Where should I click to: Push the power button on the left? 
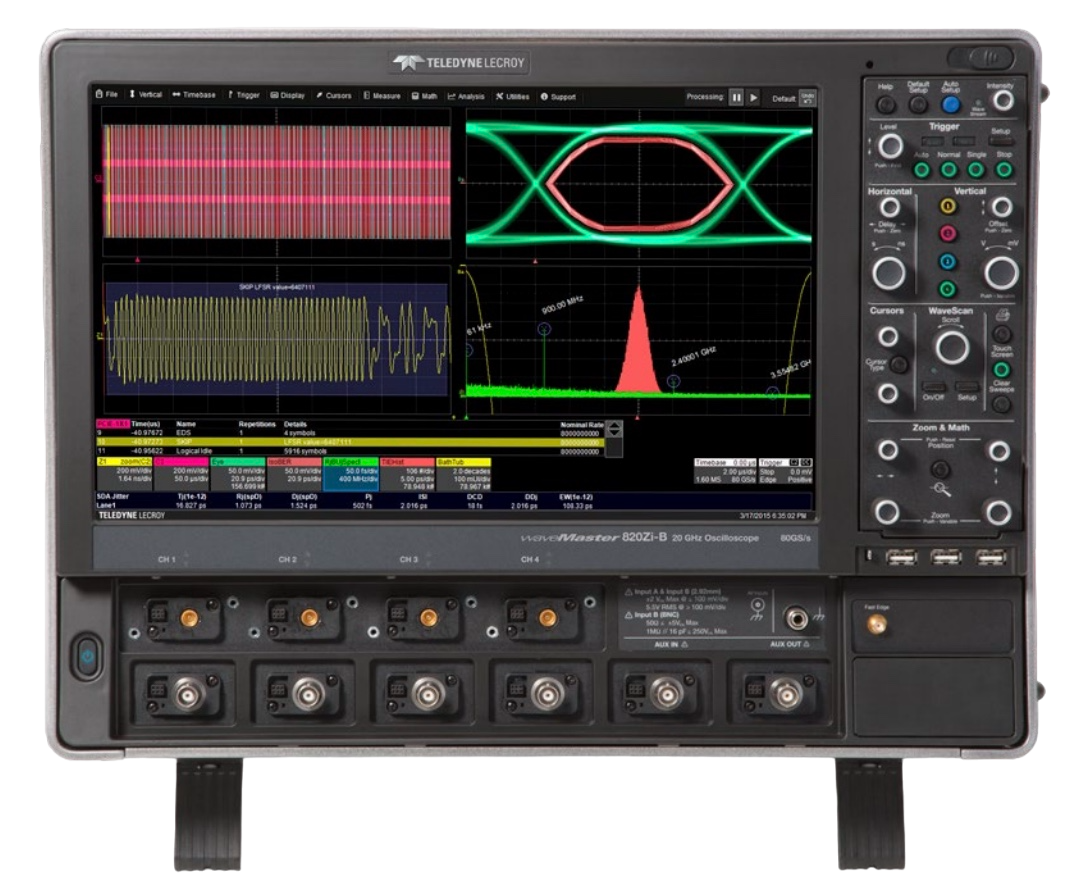[87, 656]
